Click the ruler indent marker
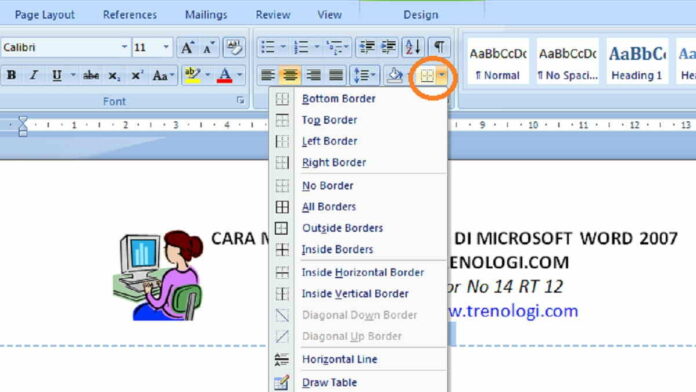The image size is (696, 392). pyautogui.click(x=23, y=126)
